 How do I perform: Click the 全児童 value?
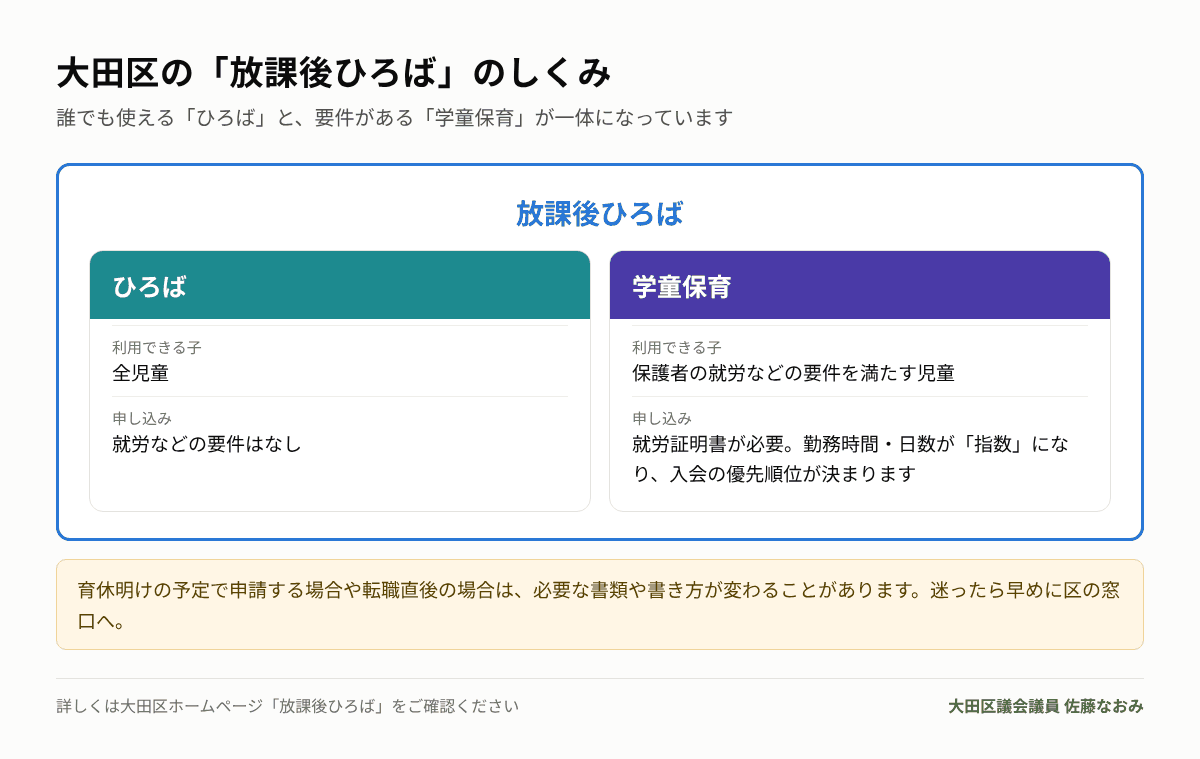click(x=141, y=373)
